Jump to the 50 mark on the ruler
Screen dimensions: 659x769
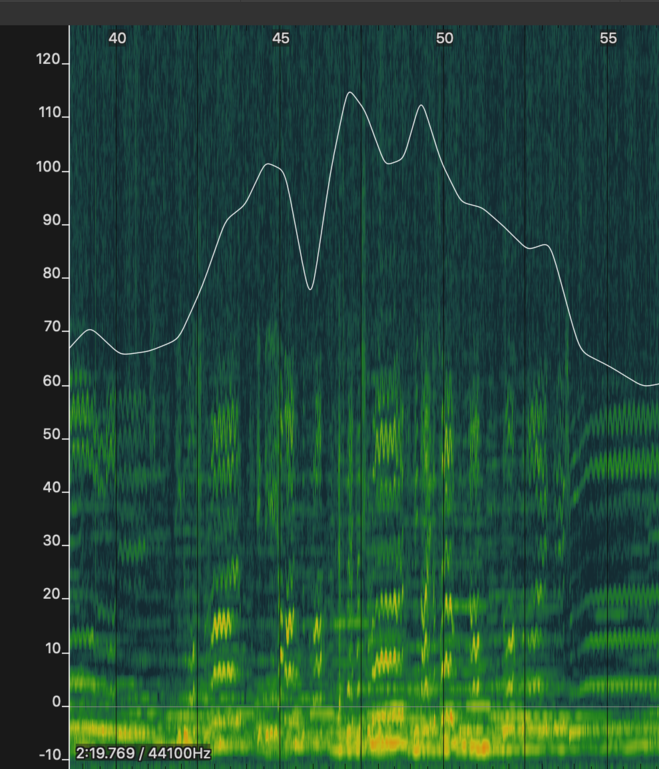point(444,38)
